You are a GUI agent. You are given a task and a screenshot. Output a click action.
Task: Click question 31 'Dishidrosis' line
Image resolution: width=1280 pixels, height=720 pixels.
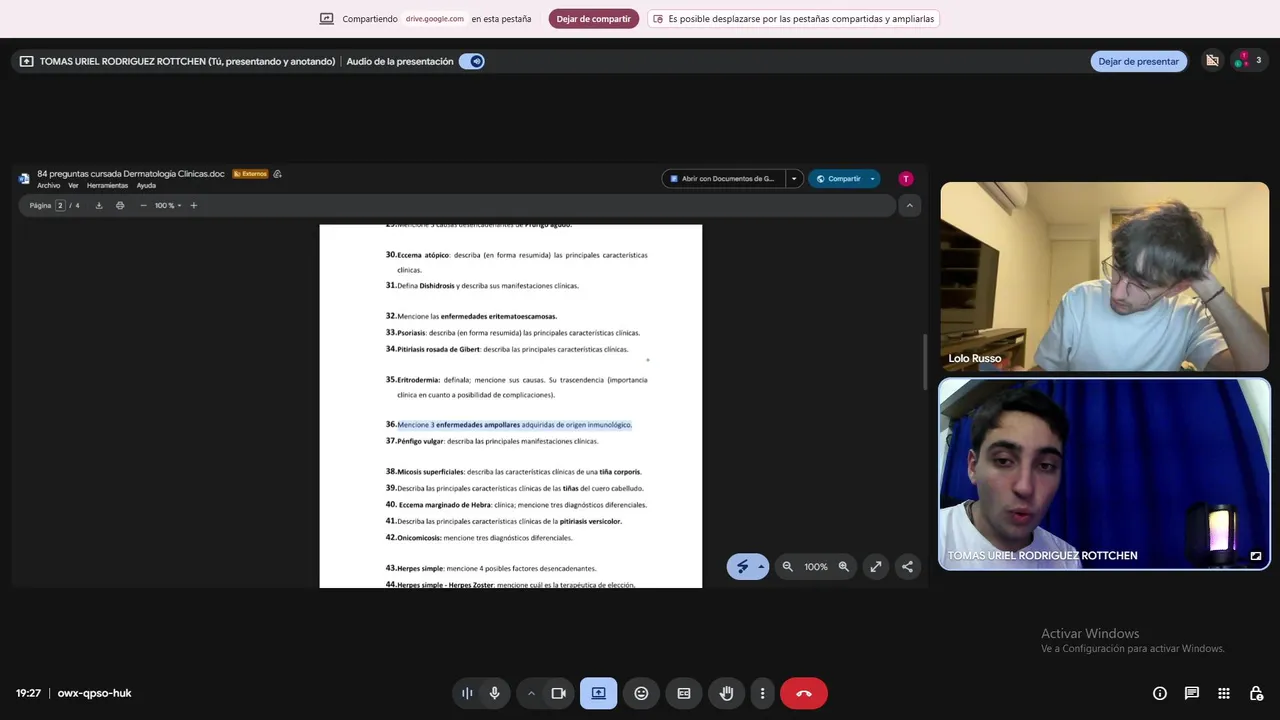point(482,286)
